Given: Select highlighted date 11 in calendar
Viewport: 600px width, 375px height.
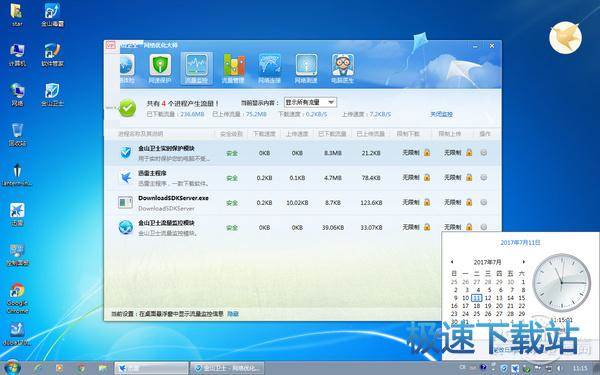Looking at the screenshot, I should pyautogui.click(x=476, y=298).
